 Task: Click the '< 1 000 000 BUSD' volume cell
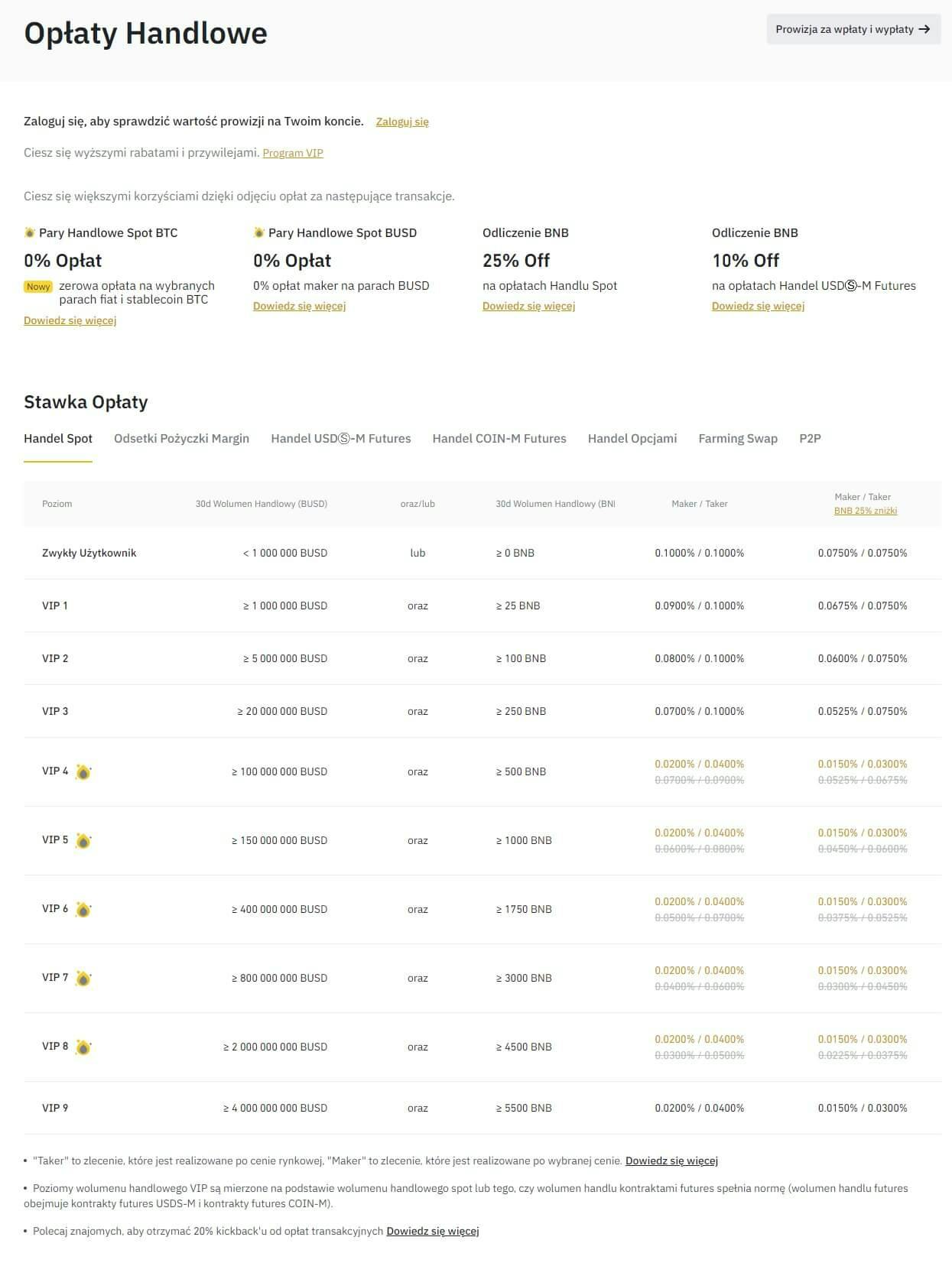click(284, 553)
